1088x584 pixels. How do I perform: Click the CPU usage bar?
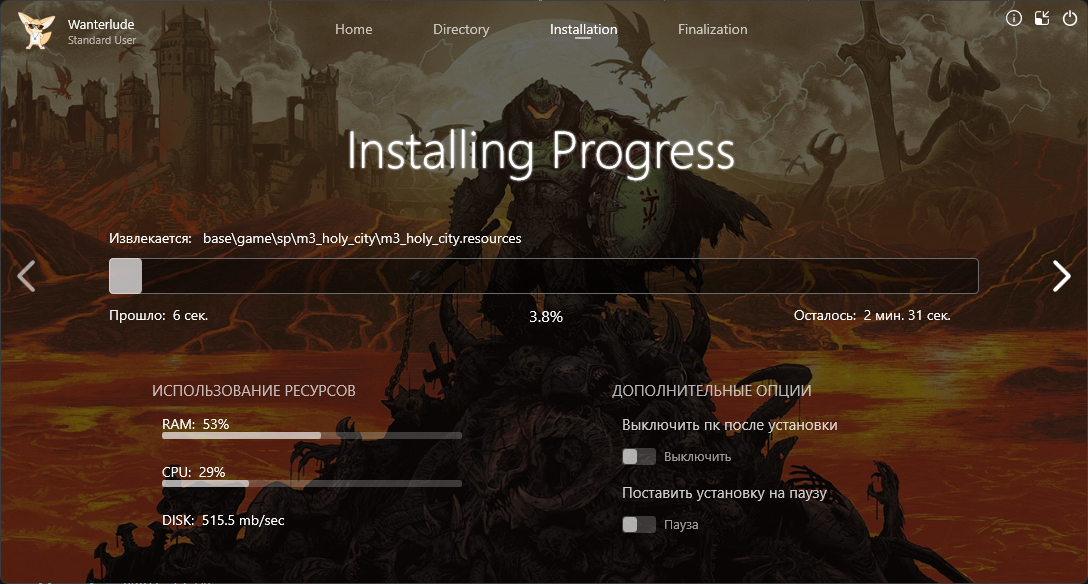point(311,483)
